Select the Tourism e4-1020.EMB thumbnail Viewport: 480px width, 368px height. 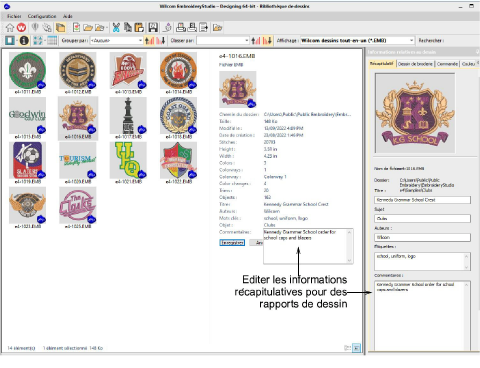78,163
